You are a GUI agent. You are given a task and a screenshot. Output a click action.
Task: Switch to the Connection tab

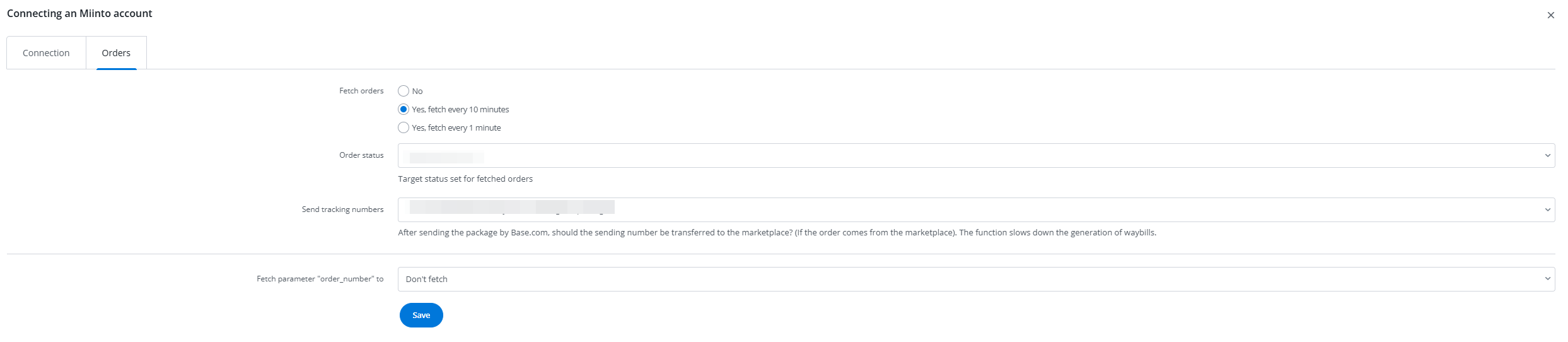(46, 53)
